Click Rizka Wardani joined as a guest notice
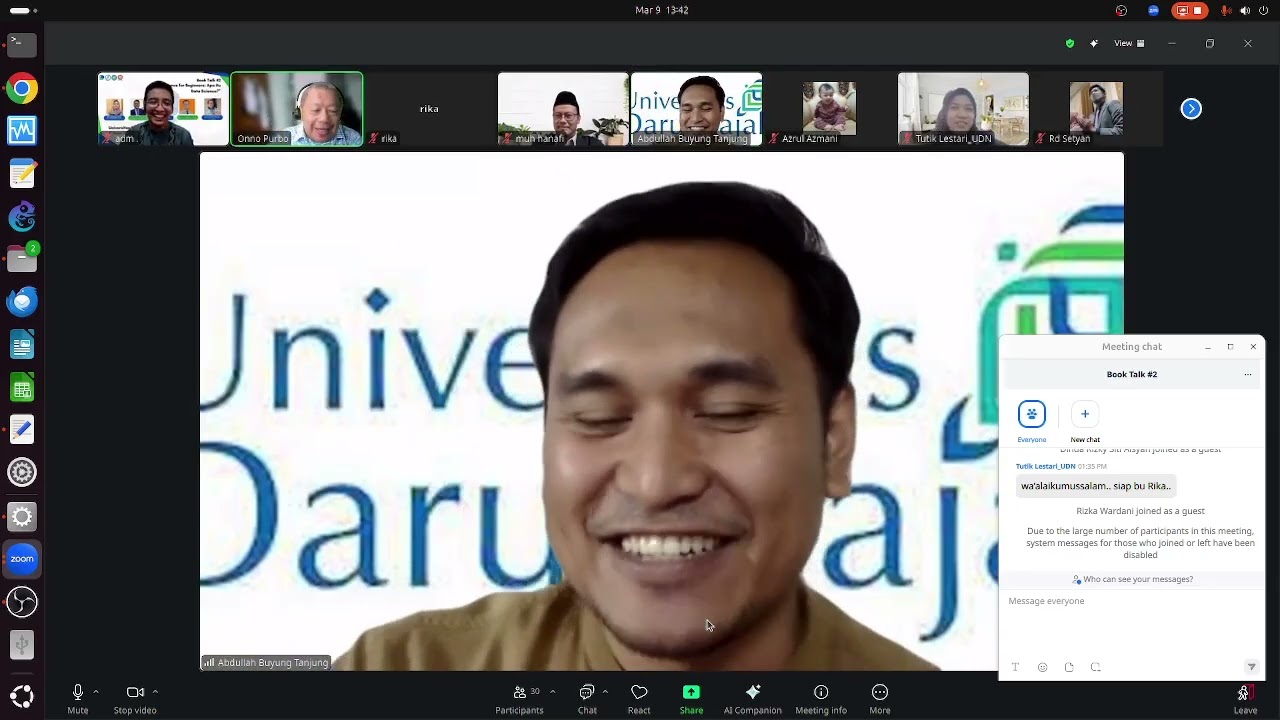1280x720 pixels. (1140, 511)
